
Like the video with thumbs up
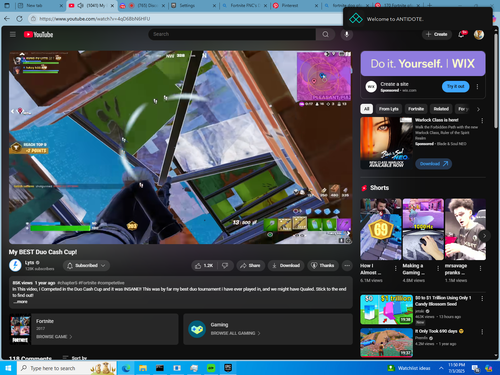[x=204, y=265]
